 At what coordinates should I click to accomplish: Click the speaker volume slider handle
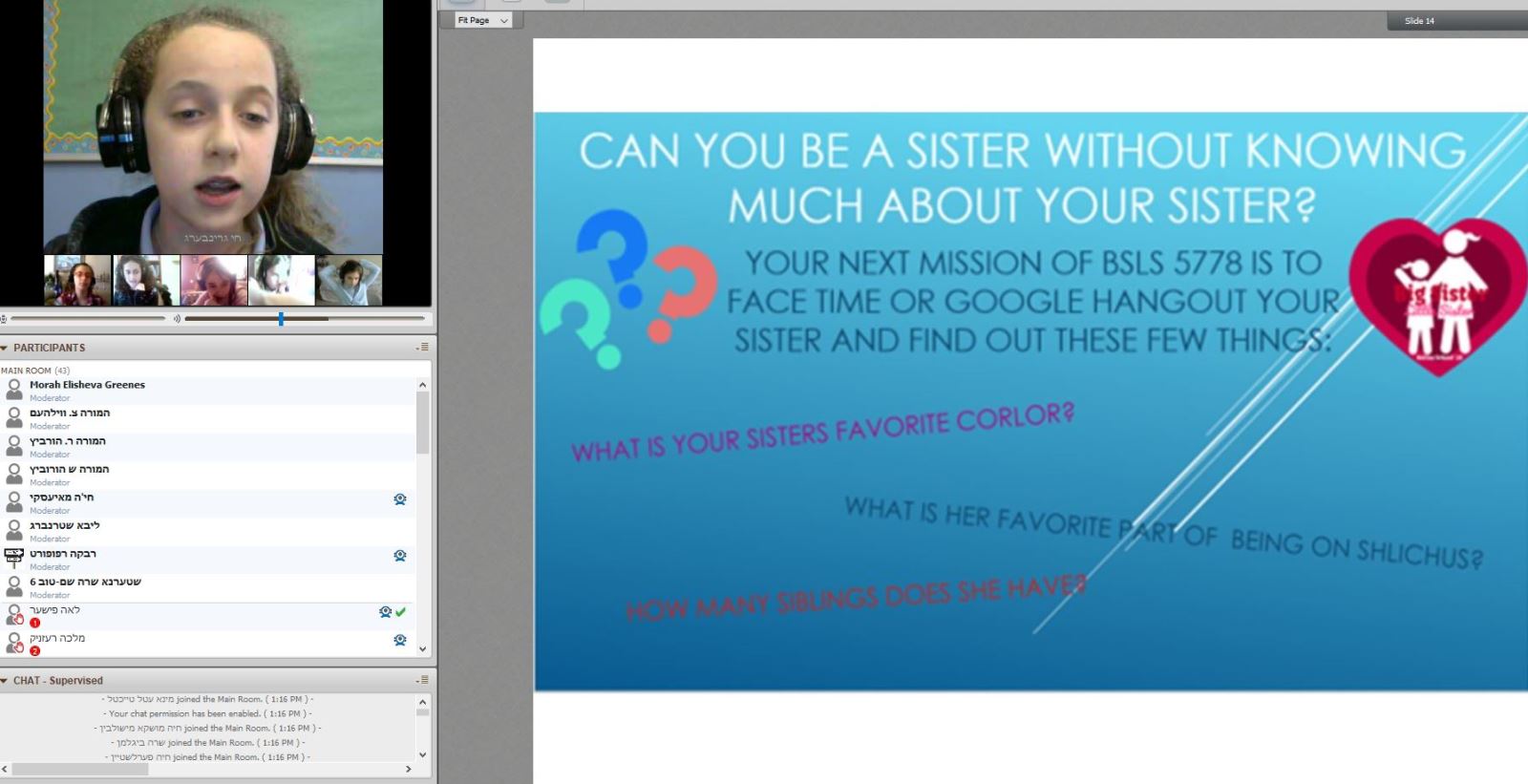(x=281, y=319)
